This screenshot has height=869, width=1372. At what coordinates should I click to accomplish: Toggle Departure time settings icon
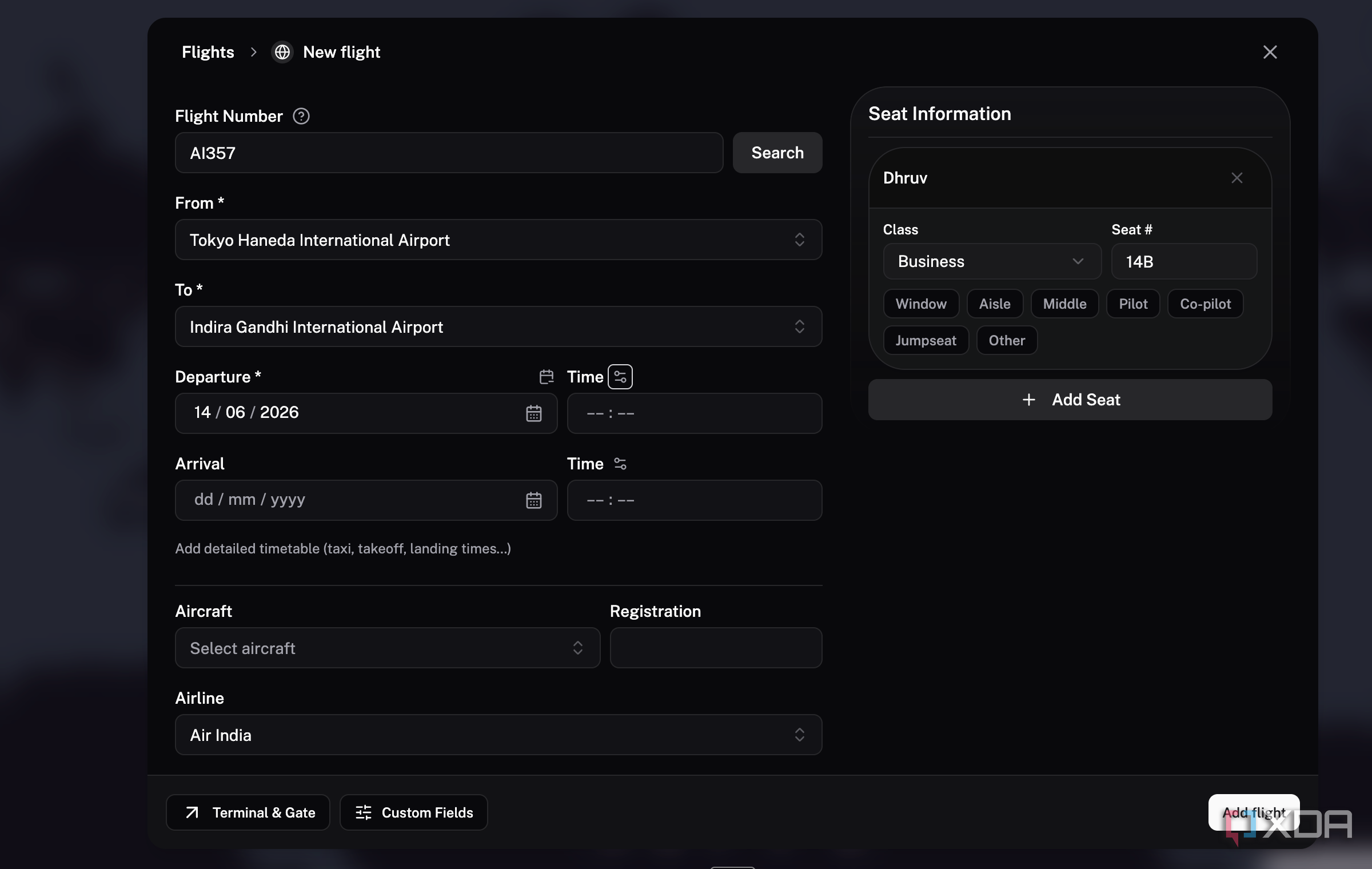pos(620,377)
